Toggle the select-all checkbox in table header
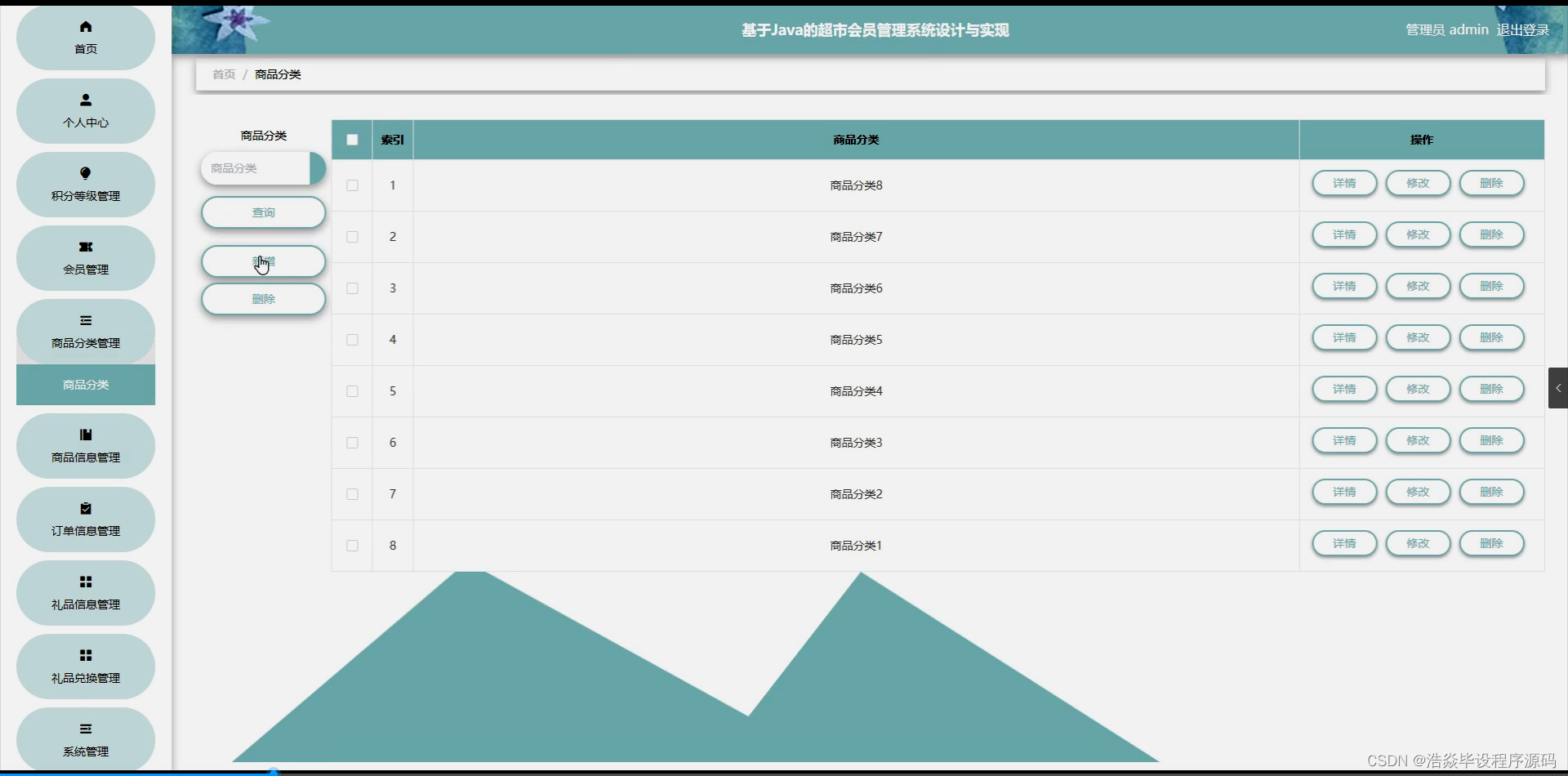This screenshot has height=776, width=1568. pyautogui.click(x=352, y=139)
